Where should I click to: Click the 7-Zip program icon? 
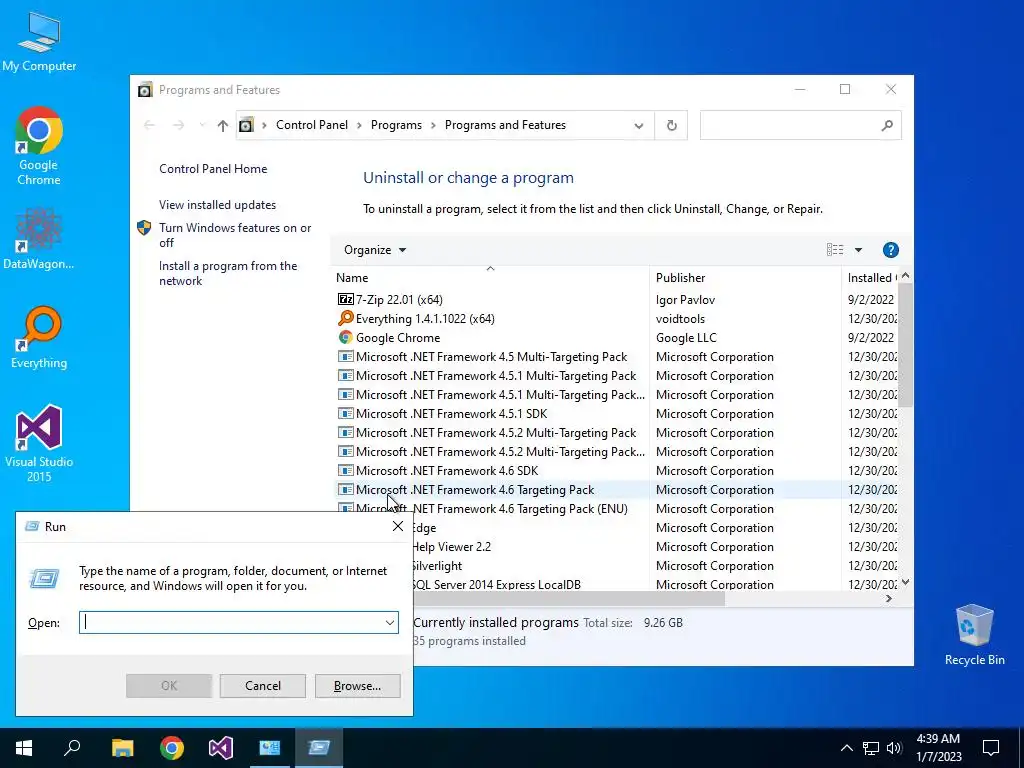(345, 299)
